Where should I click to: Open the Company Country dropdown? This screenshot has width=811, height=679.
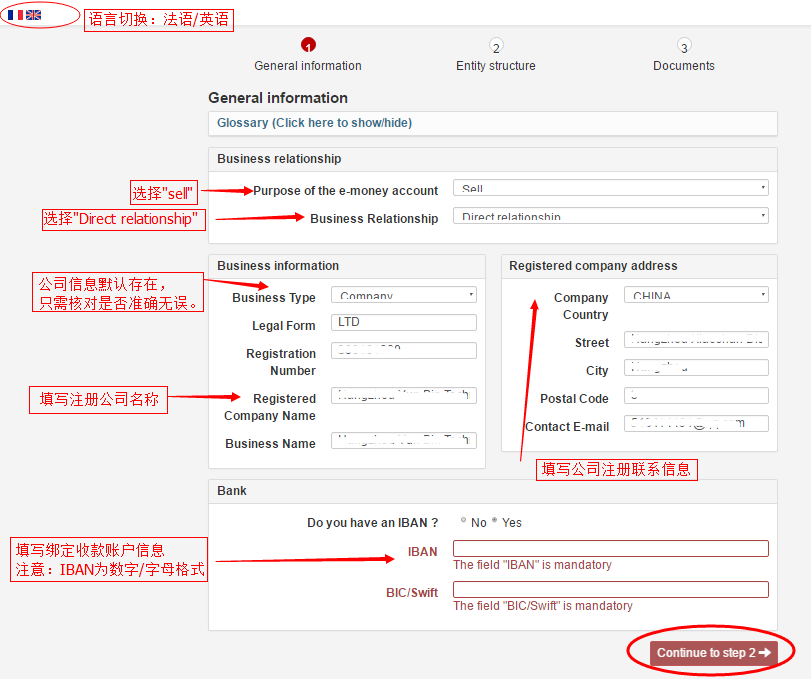(696, 294)
